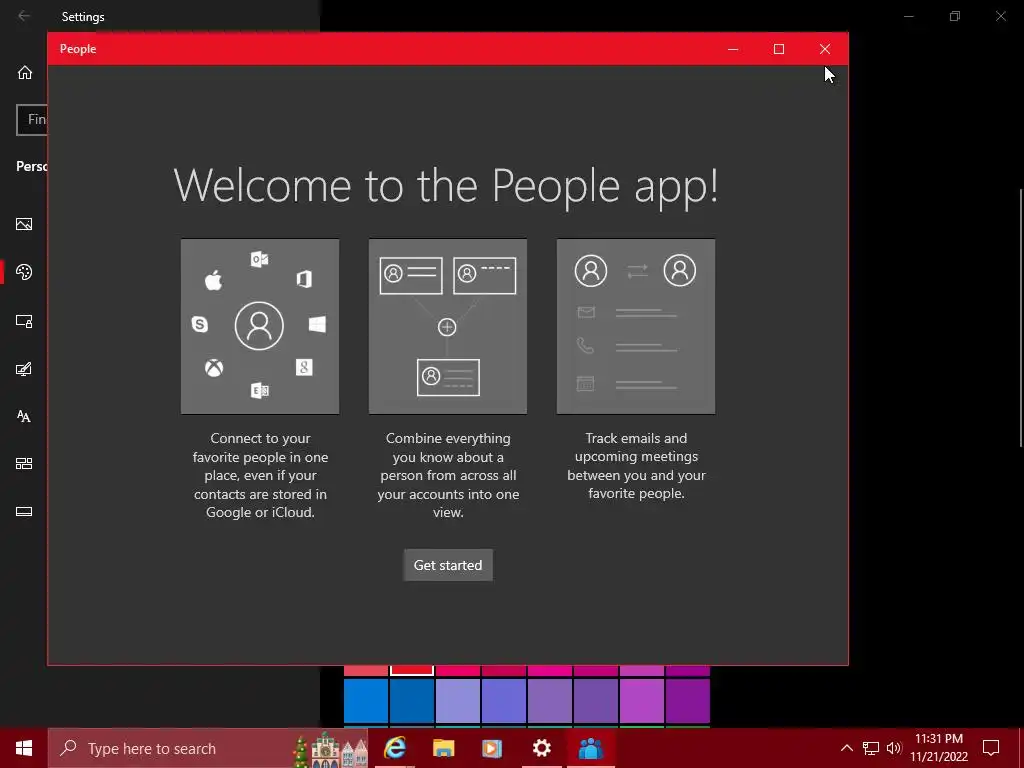Open File Explorer from the taskbar
Viewport: 1024px width, 768px height.
click(x=443, y=748)
